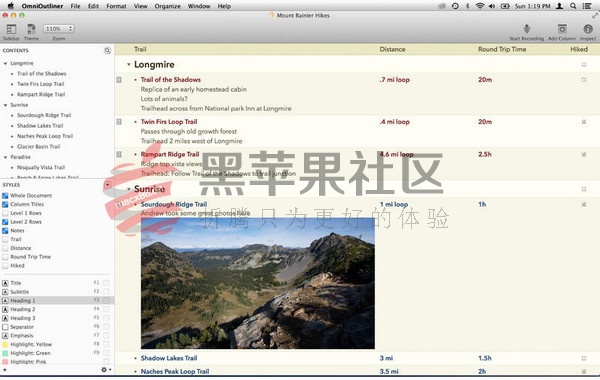The width and height of the screenshot is (600, 380).
Task: Open the styles gear action menu
Action: click(x=106, y=370)
